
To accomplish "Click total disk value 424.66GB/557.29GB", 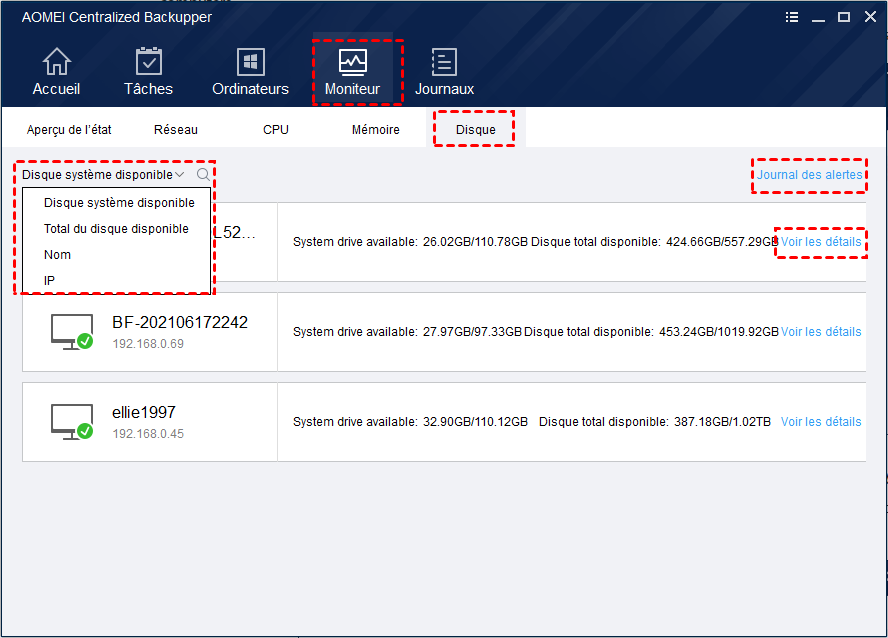I will coord(722,242).
